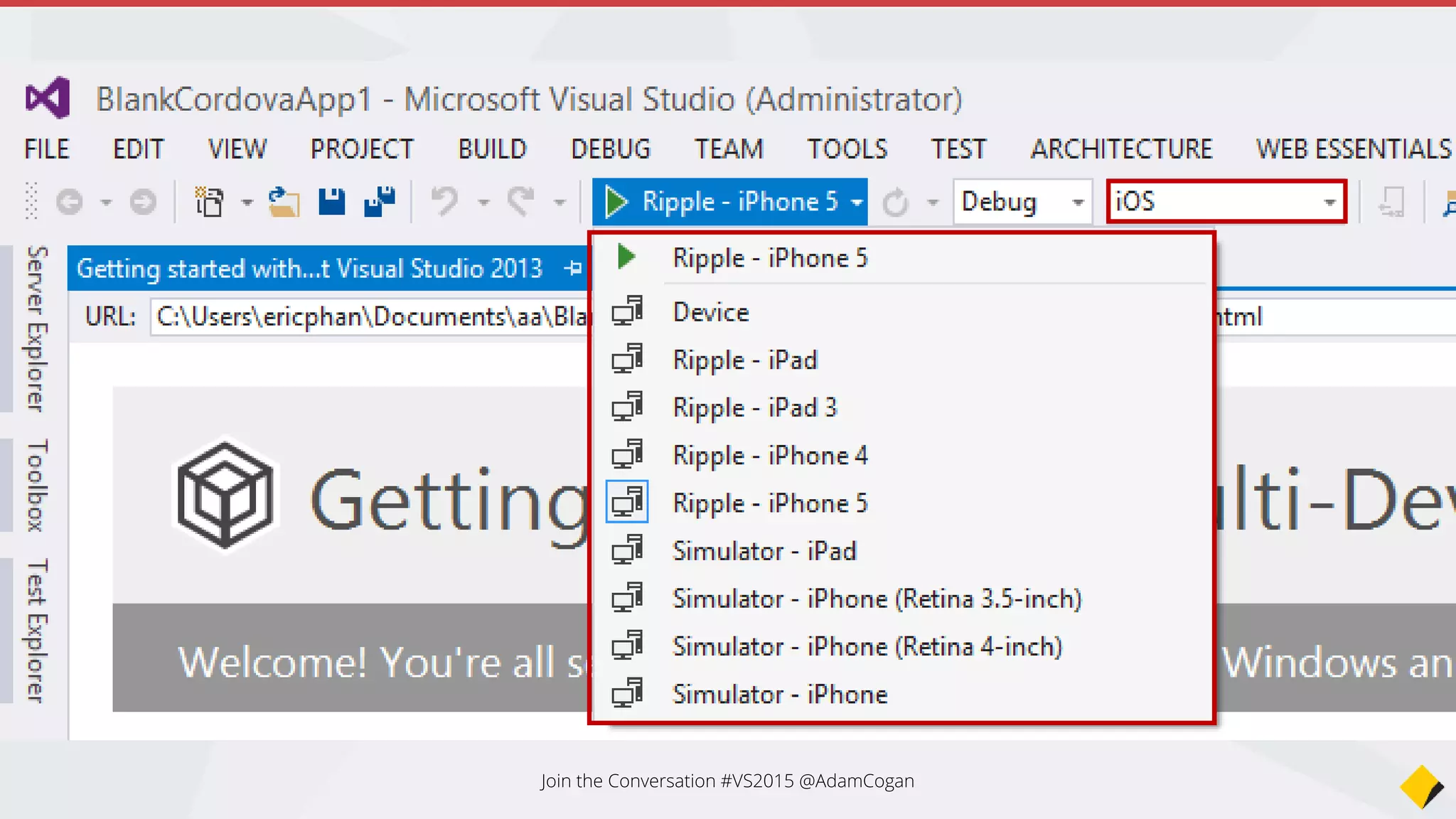Image resolution: width=1456 pixels, height=819 pixels.
Task: Open the TEST menu
Action: coord(959,149)
